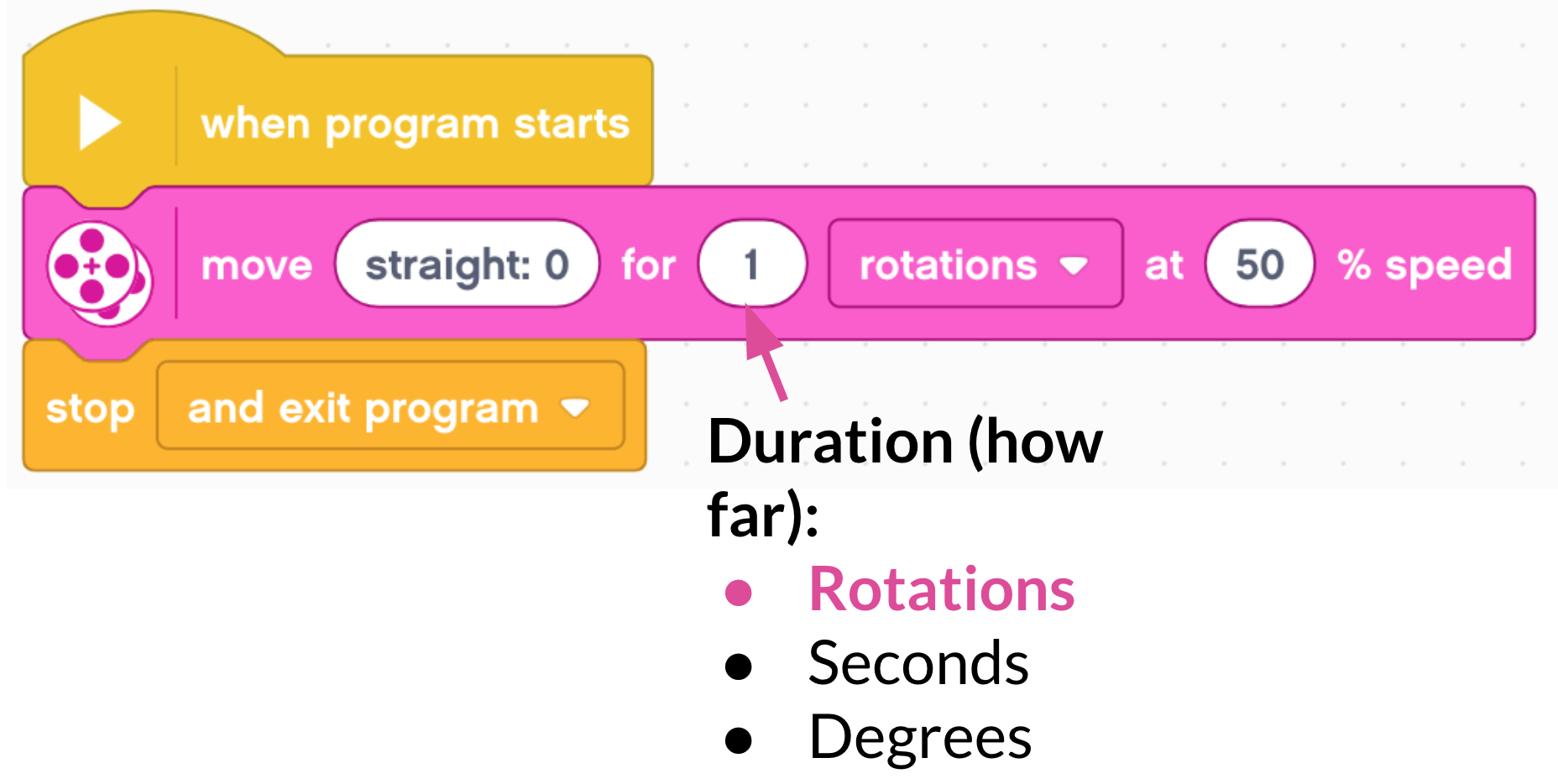This screenshot has width=1558, height=784.
Task: Click the play triangle icon on start block
Action: click(x=100, y=123)
